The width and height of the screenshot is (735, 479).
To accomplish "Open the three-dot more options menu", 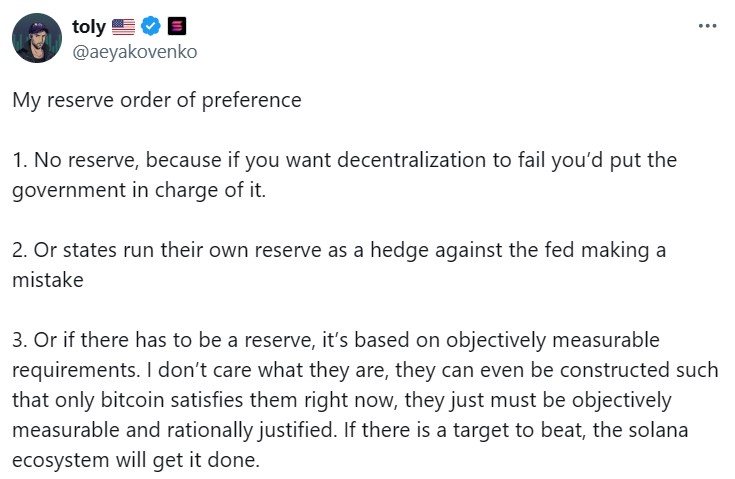I will click(707, 26).
